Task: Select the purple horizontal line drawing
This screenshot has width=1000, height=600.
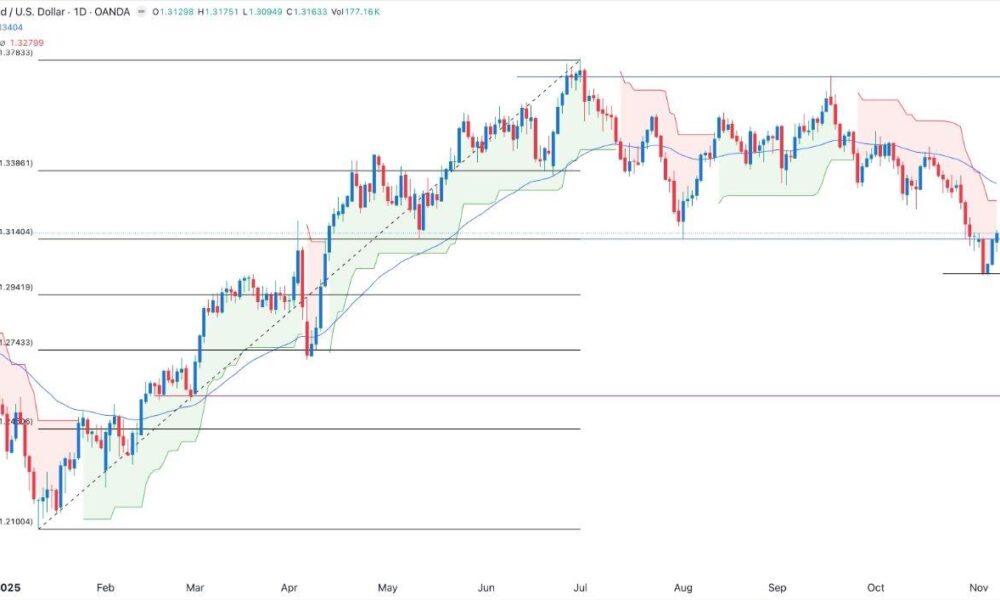Action: (700, 395)
